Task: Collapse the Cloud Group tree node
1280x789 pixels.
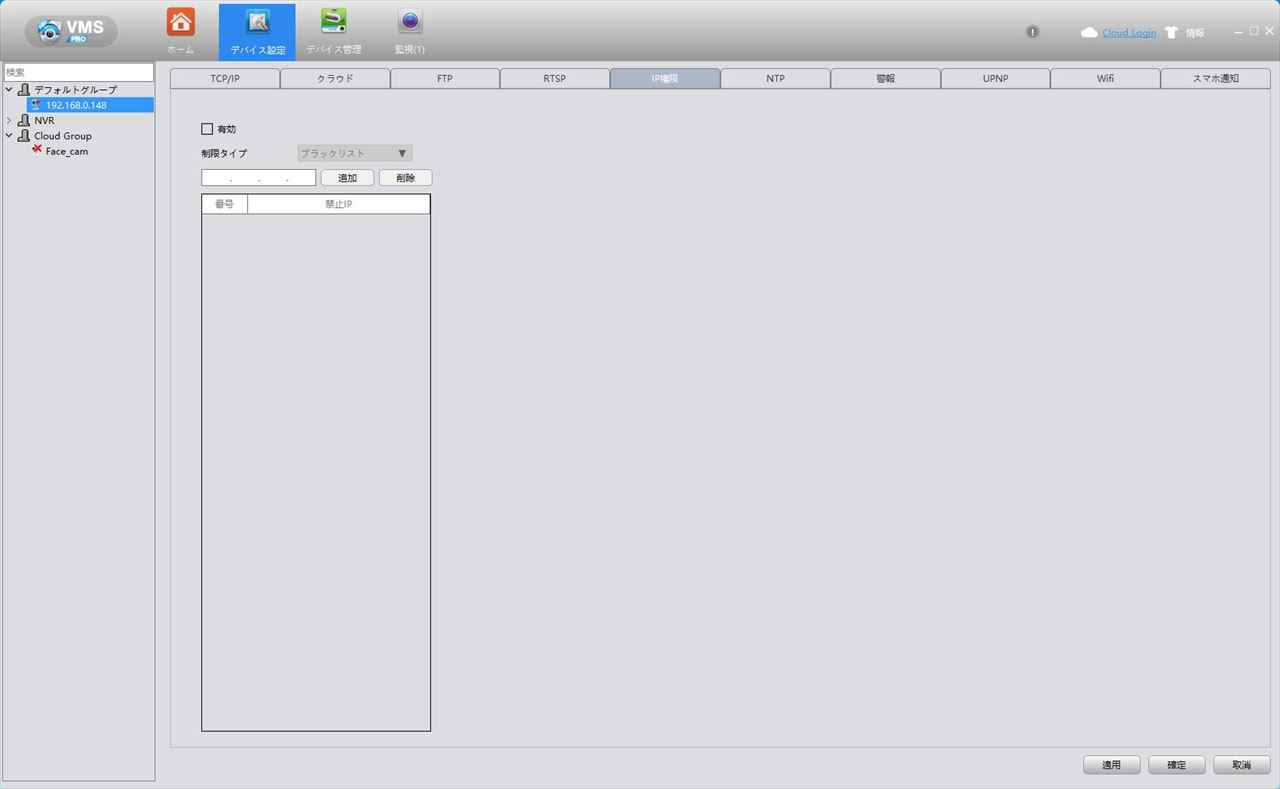Action: [x=9, y=135]
